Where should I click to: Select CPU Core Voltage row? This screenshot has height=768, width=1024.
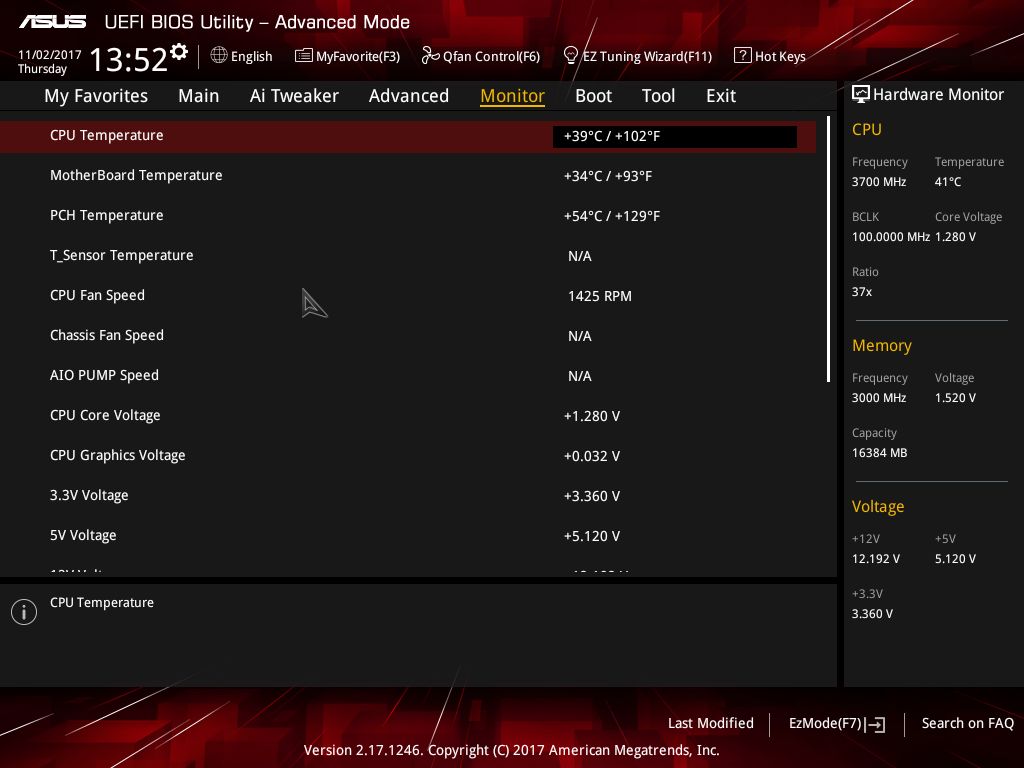[x=408, y=415]
